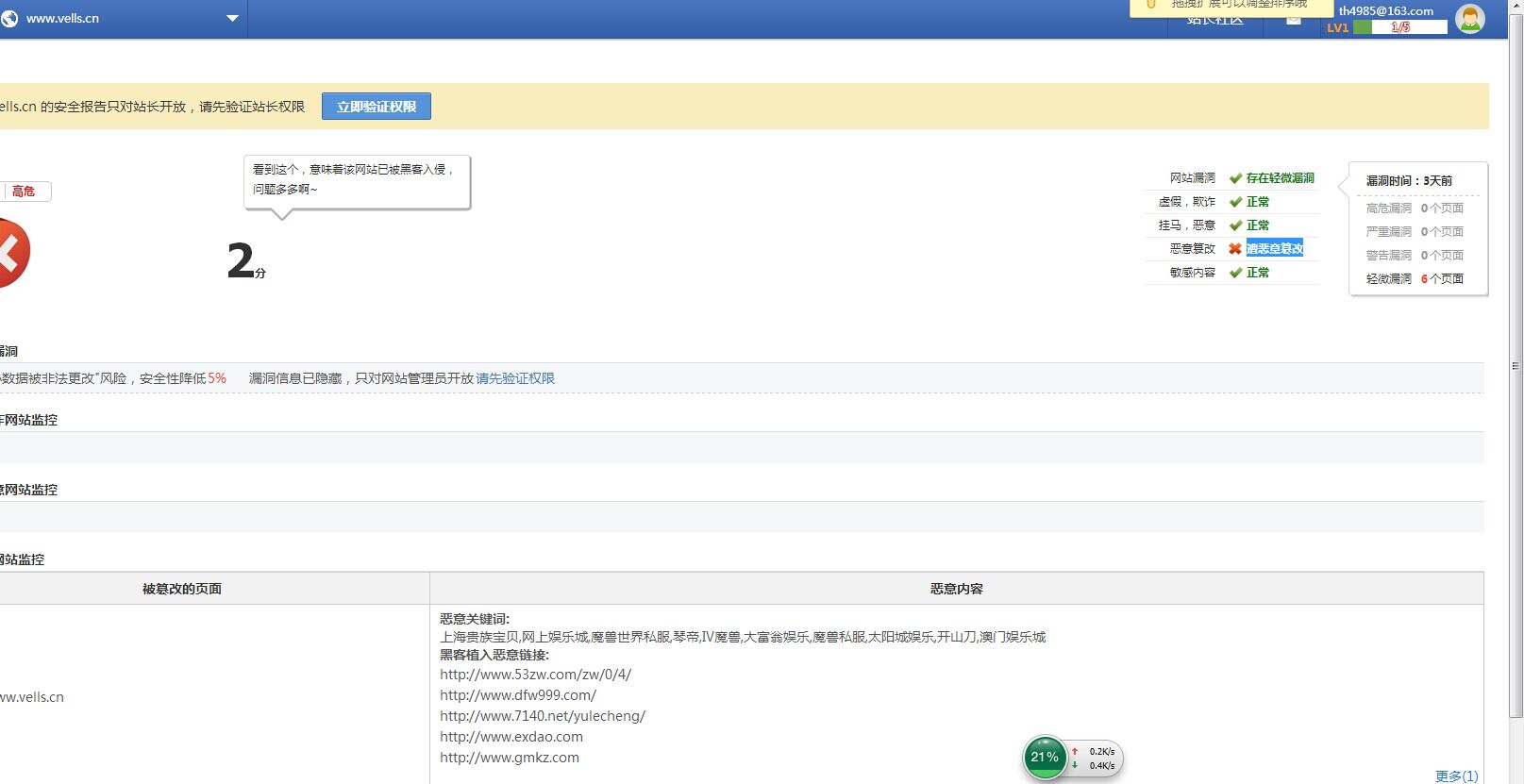Click the 严重漏洞 0个页面 row
Image resolution: width=1524 pixels, height=784 pixels.
pos(1415,232)
